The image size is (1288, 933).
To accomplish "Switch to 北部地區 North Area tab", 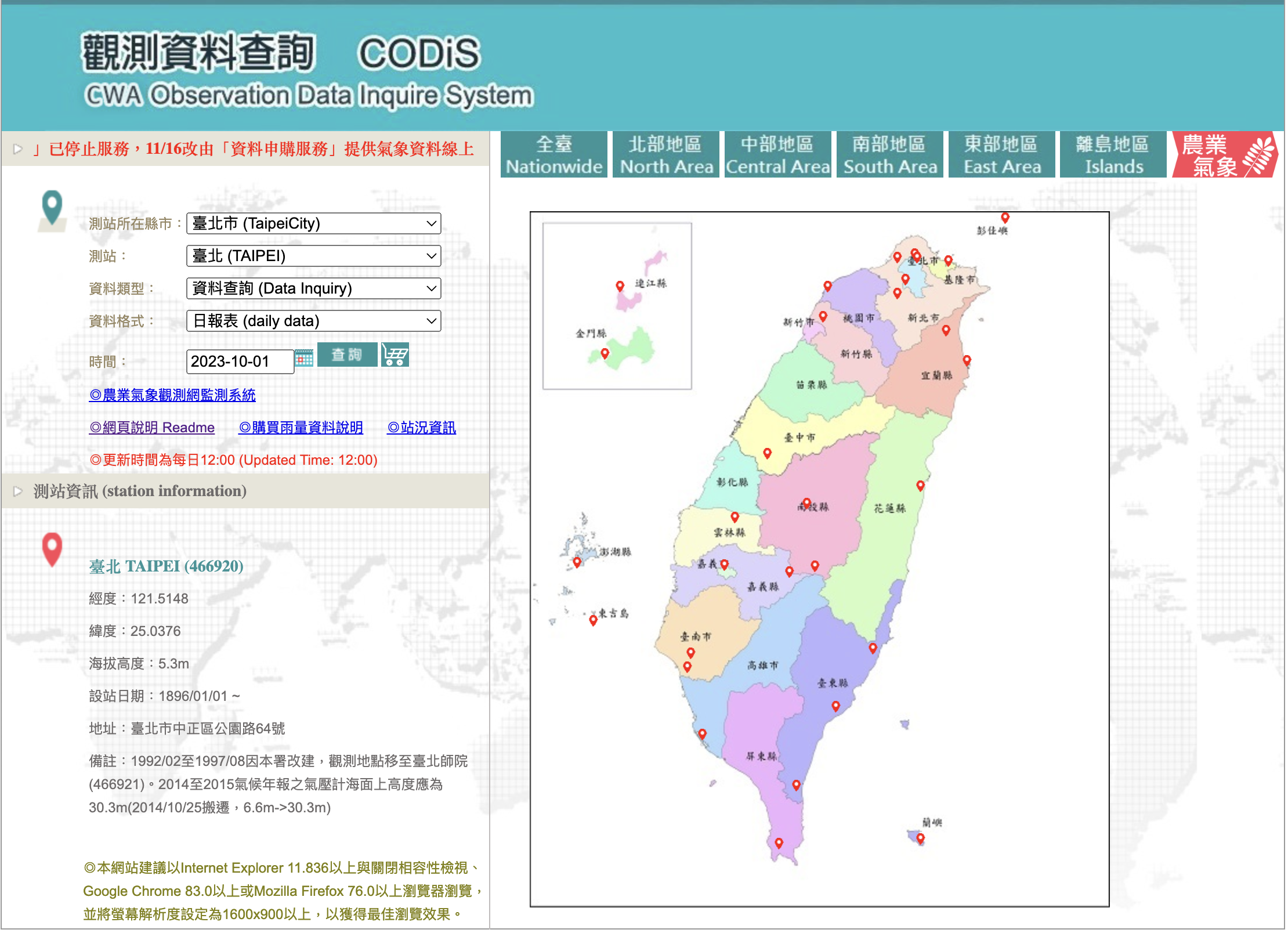I will [666, 155].
